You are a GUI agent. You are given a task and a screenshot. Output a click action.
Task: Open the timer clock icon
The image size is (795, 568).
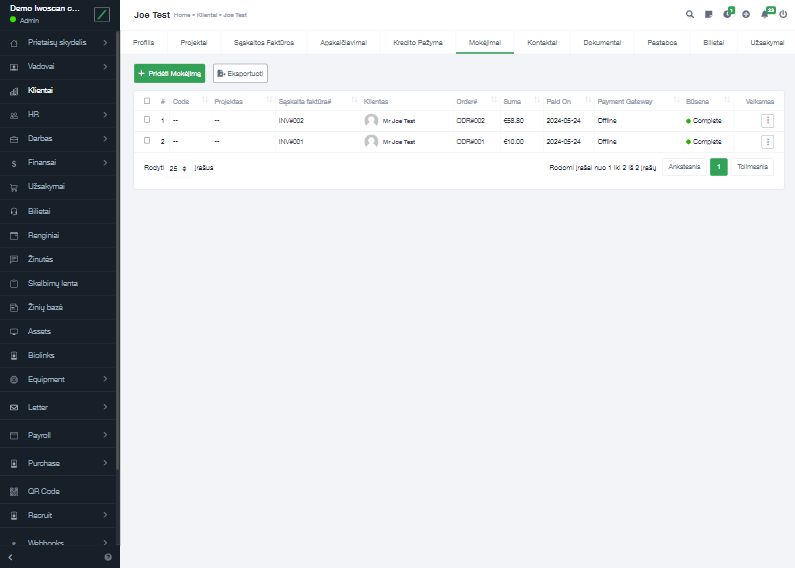[x=727, y=15]
